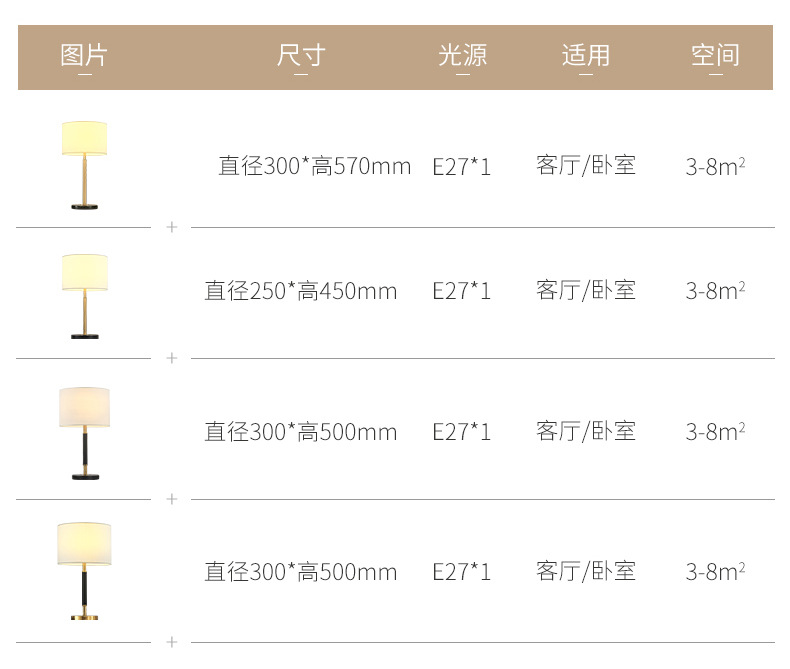Open the black-stem lamp thumbnail with gold base
This screenshot has width=790, height=669.
pyautogui.click(x=84, y=571)
